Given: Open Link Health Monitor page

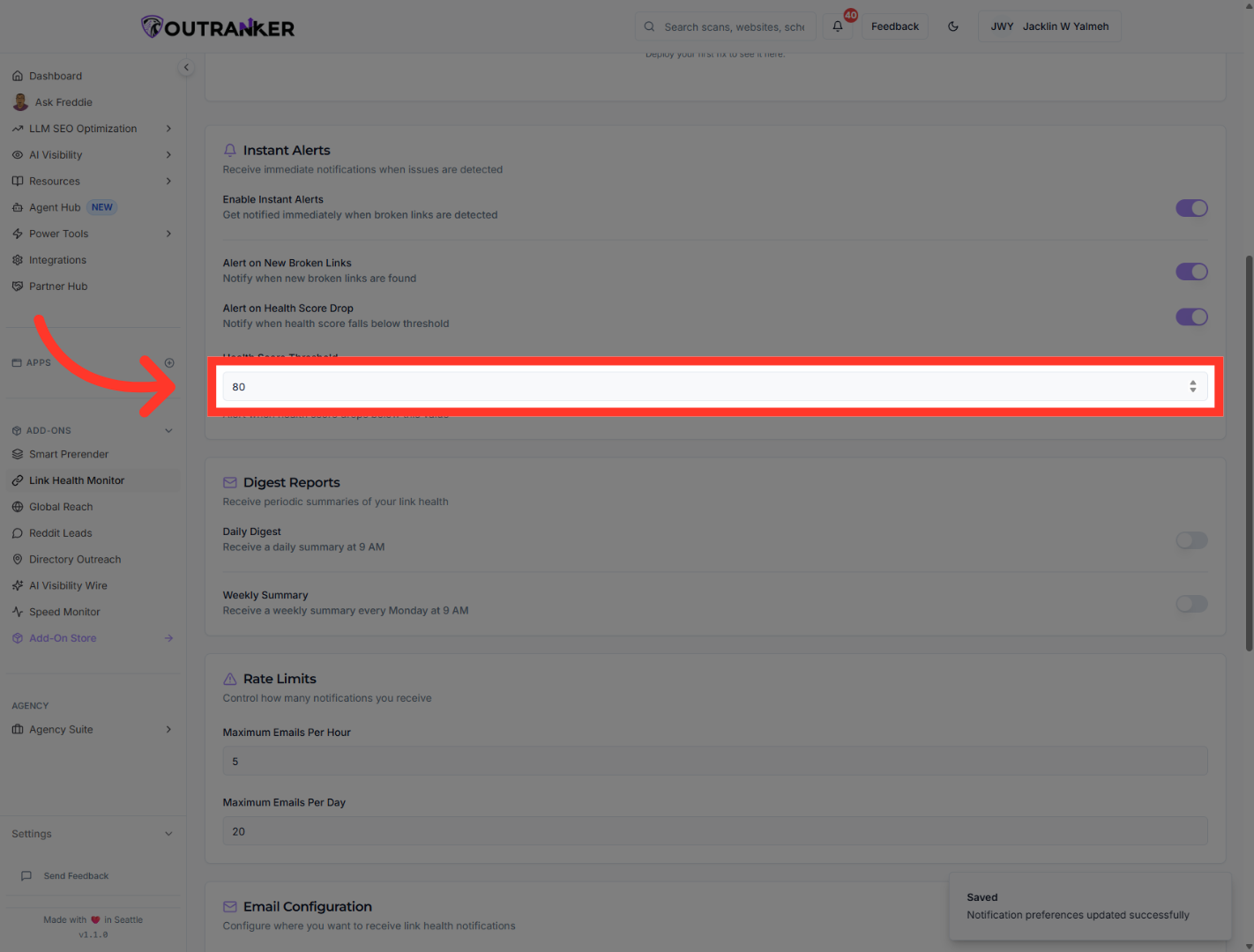Looking at the screenshot, I should 77,480.
